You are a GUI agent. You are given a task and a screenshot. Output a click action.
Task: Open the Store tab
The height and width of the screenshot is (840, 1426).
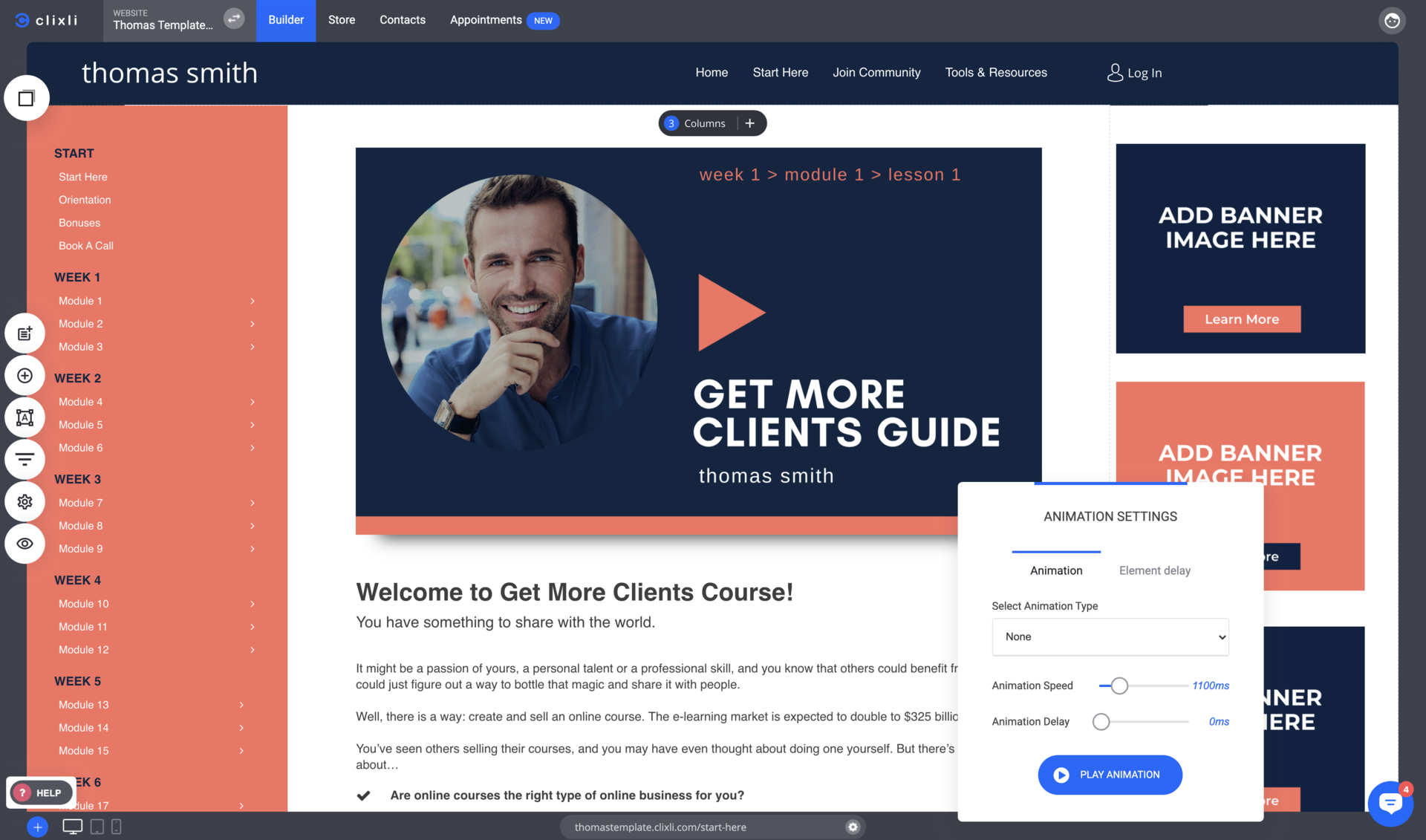[342, 20]
